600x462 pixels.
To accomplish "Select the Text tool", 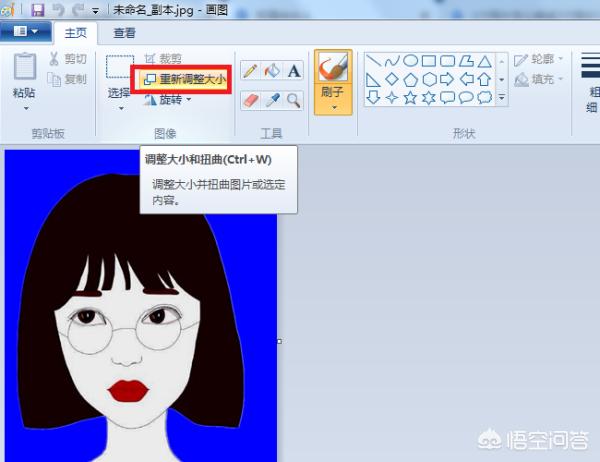I will (x=294, y=71).
